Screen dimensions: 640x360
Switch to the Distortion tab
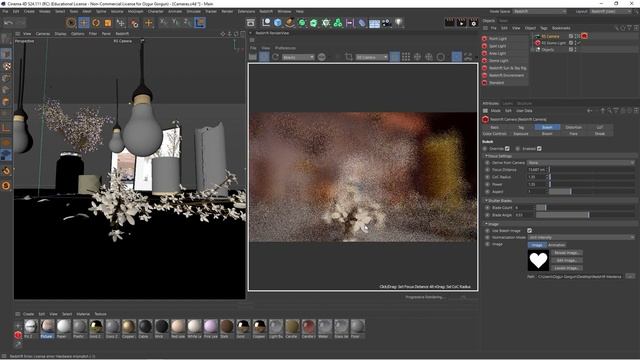573,127
